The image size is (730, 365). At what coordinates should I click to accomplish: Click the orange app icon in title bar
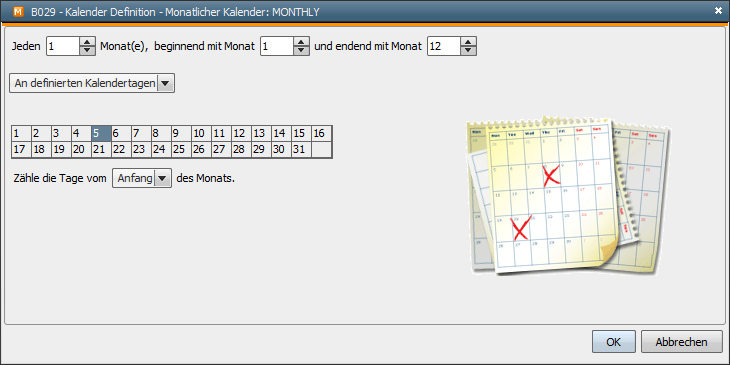click(19, 12)
